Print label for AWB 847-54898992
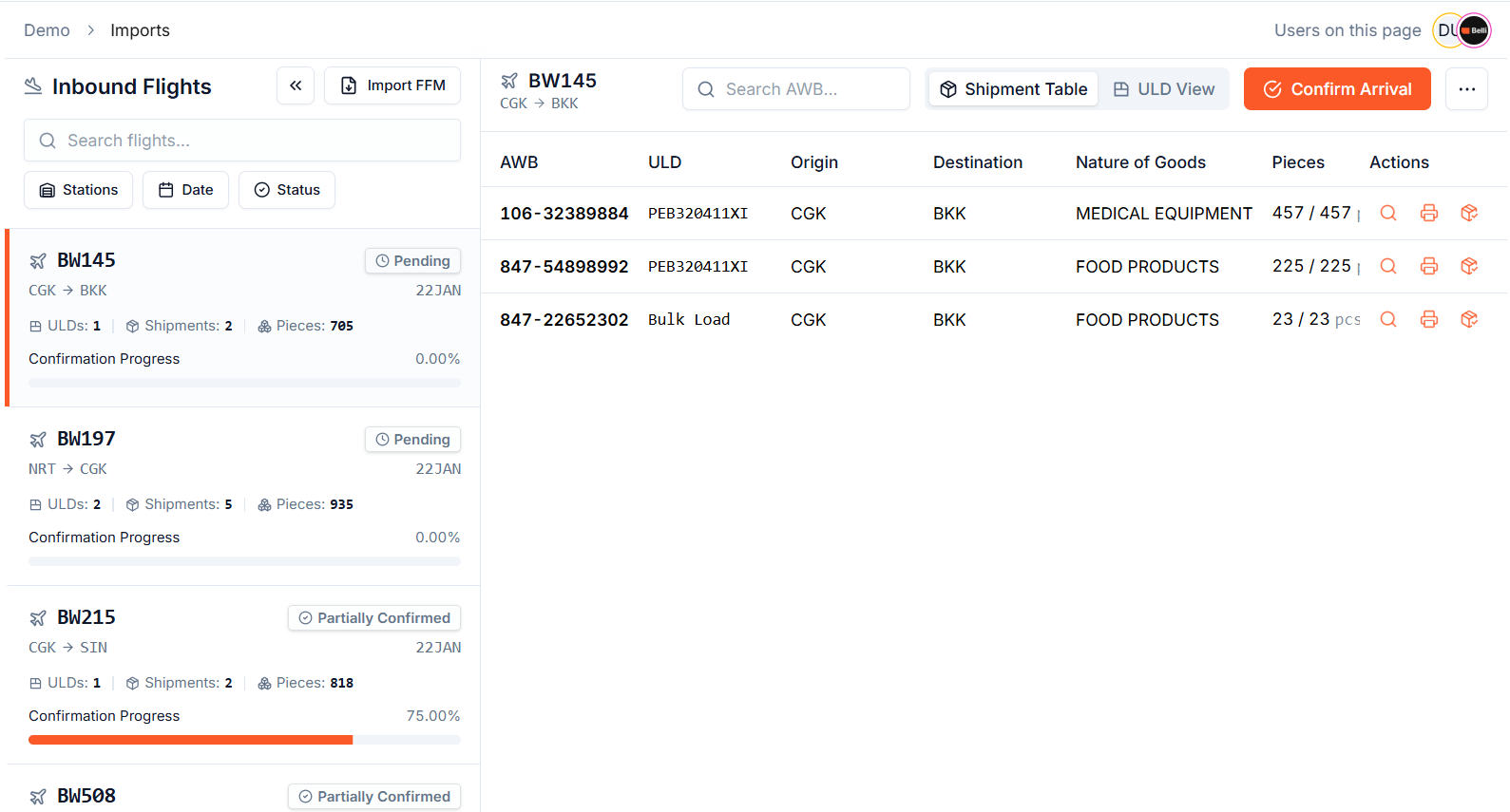Image resolution: width=1510 pixels, height=812 pixels. (x=1429, y=267)
